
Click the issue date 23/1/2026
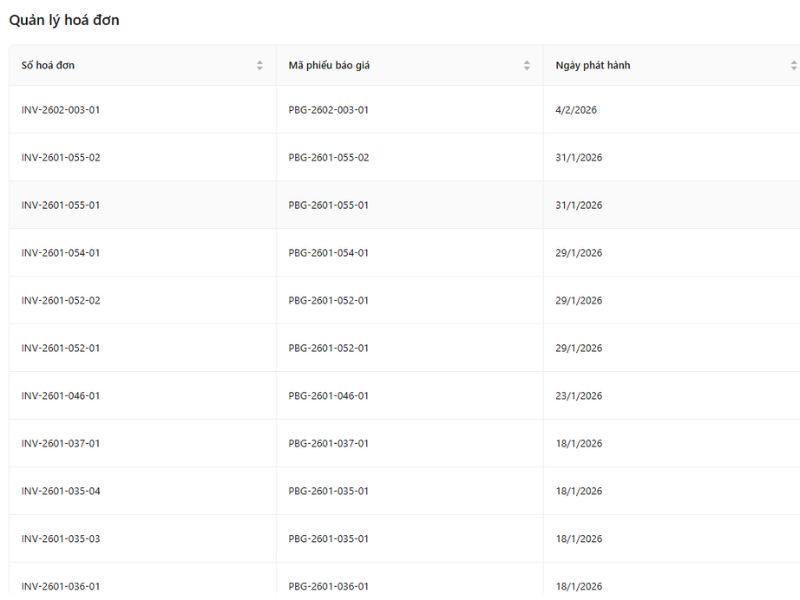(x=579, y=396)
